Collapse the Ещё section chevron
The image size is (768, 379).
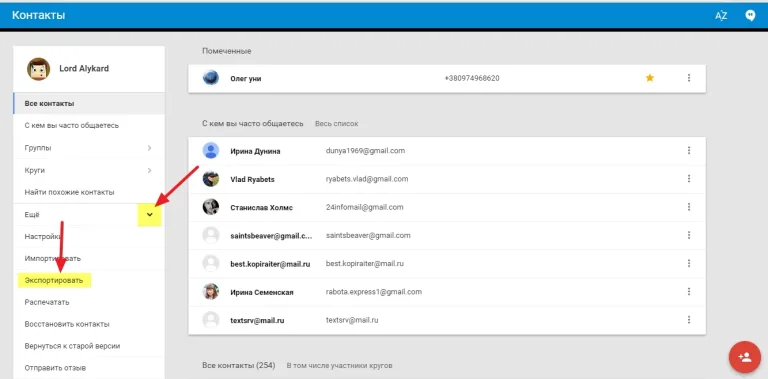click(150, 215)
